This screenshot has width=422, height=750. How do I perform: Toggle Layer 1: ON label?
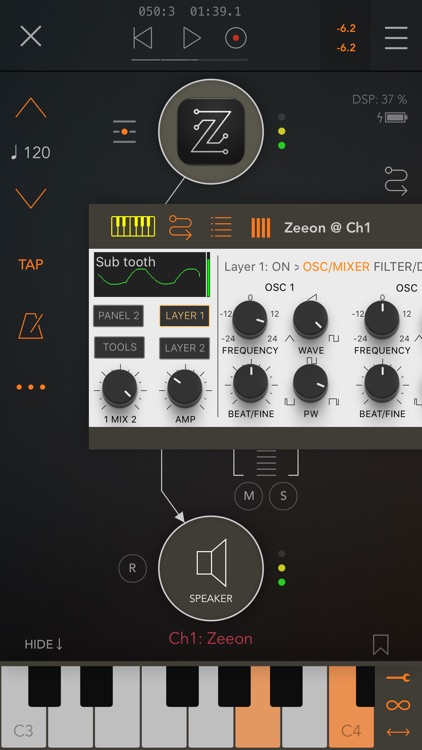[257, 266]
